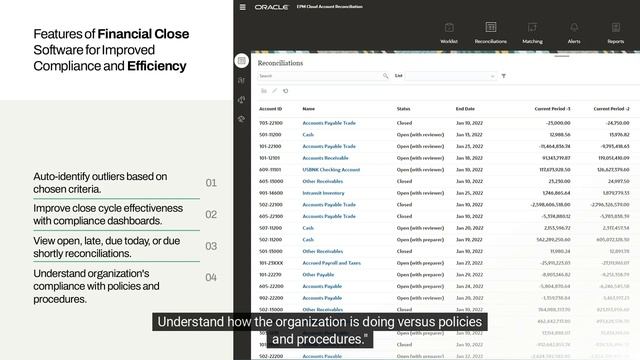Image resolution: width=640 pixels, height=360 pixels.
Task: Click the Status column header
Action: pos(403,109)
